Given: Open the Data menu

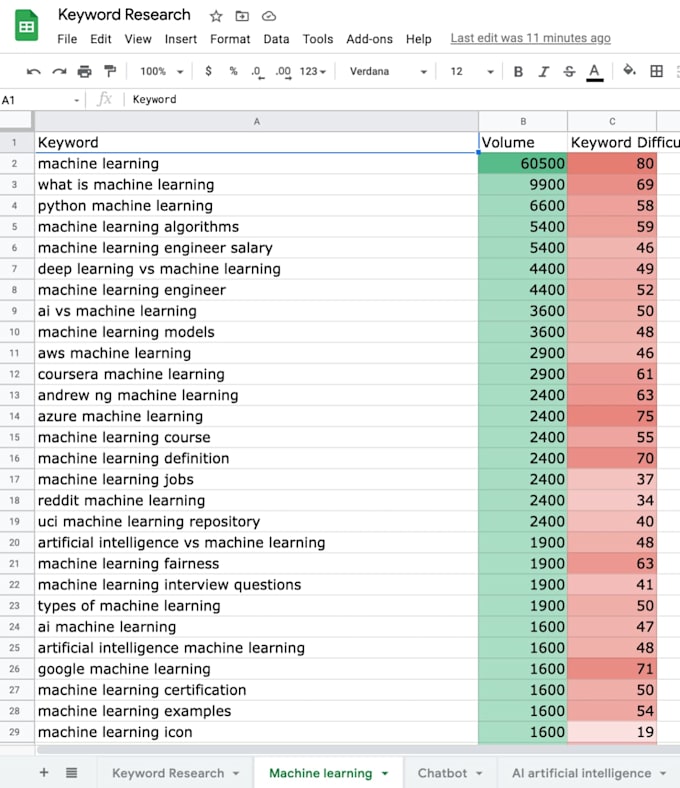Looking at the screenshot, I should [276, 39].
